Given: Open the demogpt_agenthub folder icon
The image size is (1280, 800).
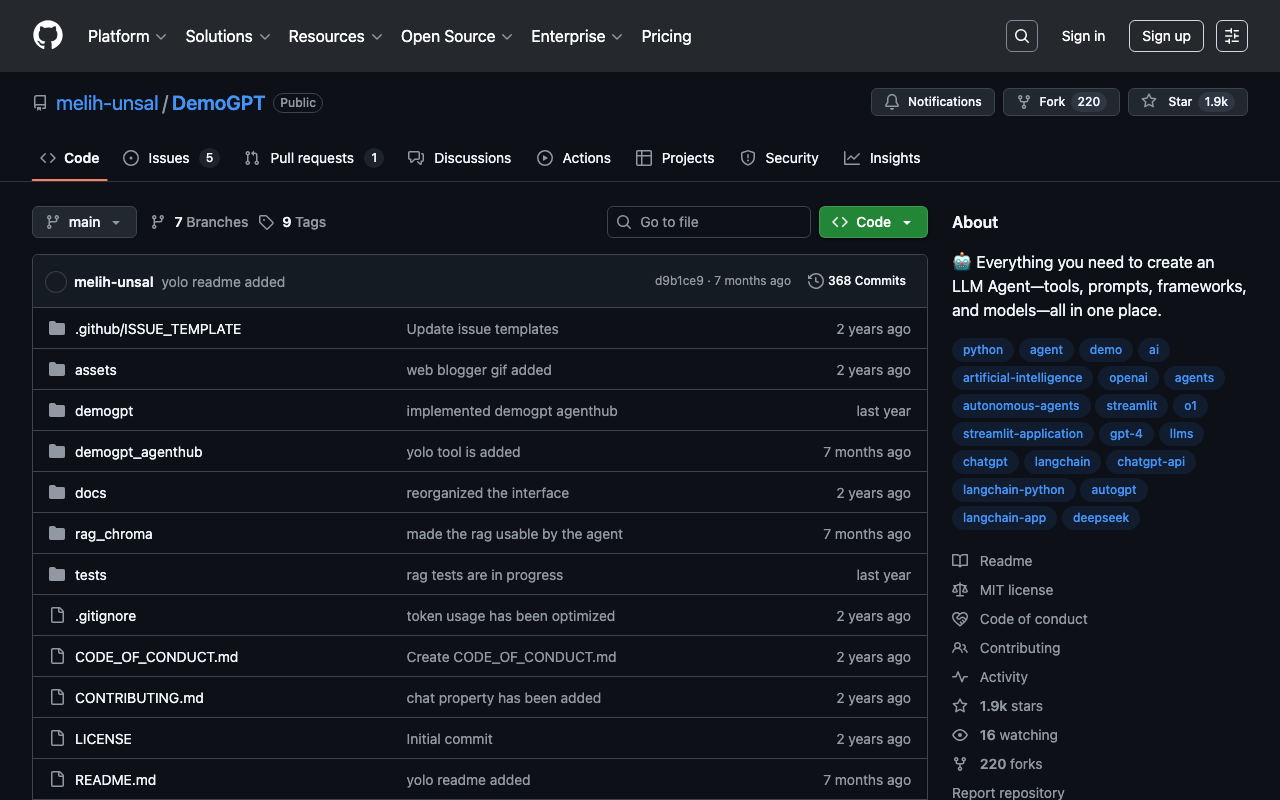Looking at the screenshot, I should (57, 452).
